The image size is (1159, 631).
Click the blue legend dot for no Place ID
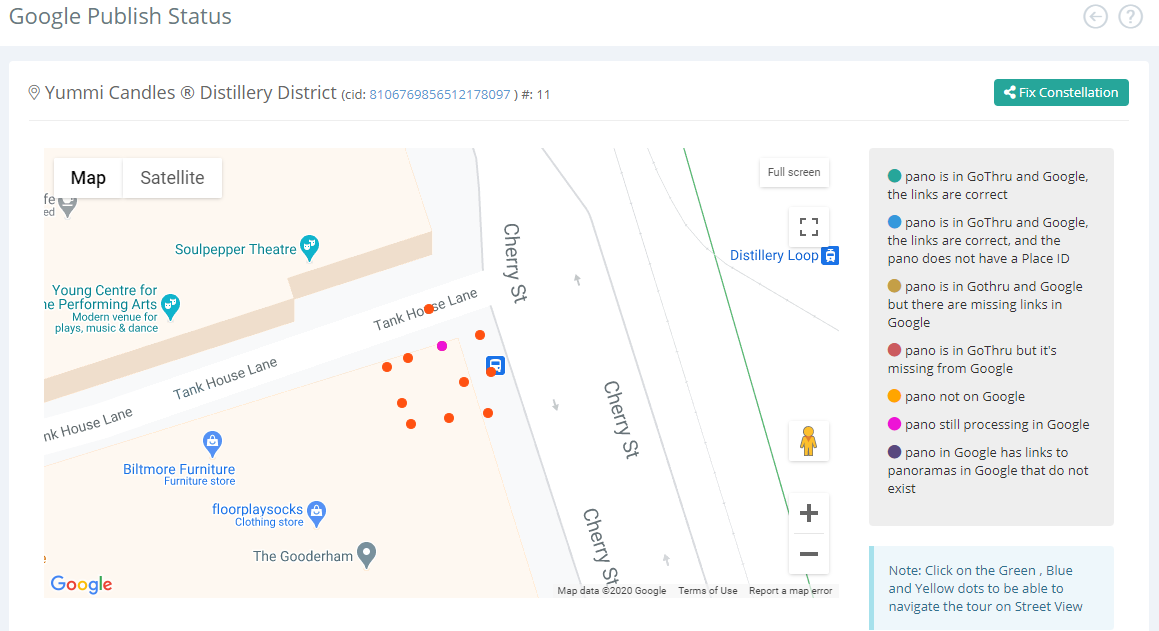pos(894,222)
